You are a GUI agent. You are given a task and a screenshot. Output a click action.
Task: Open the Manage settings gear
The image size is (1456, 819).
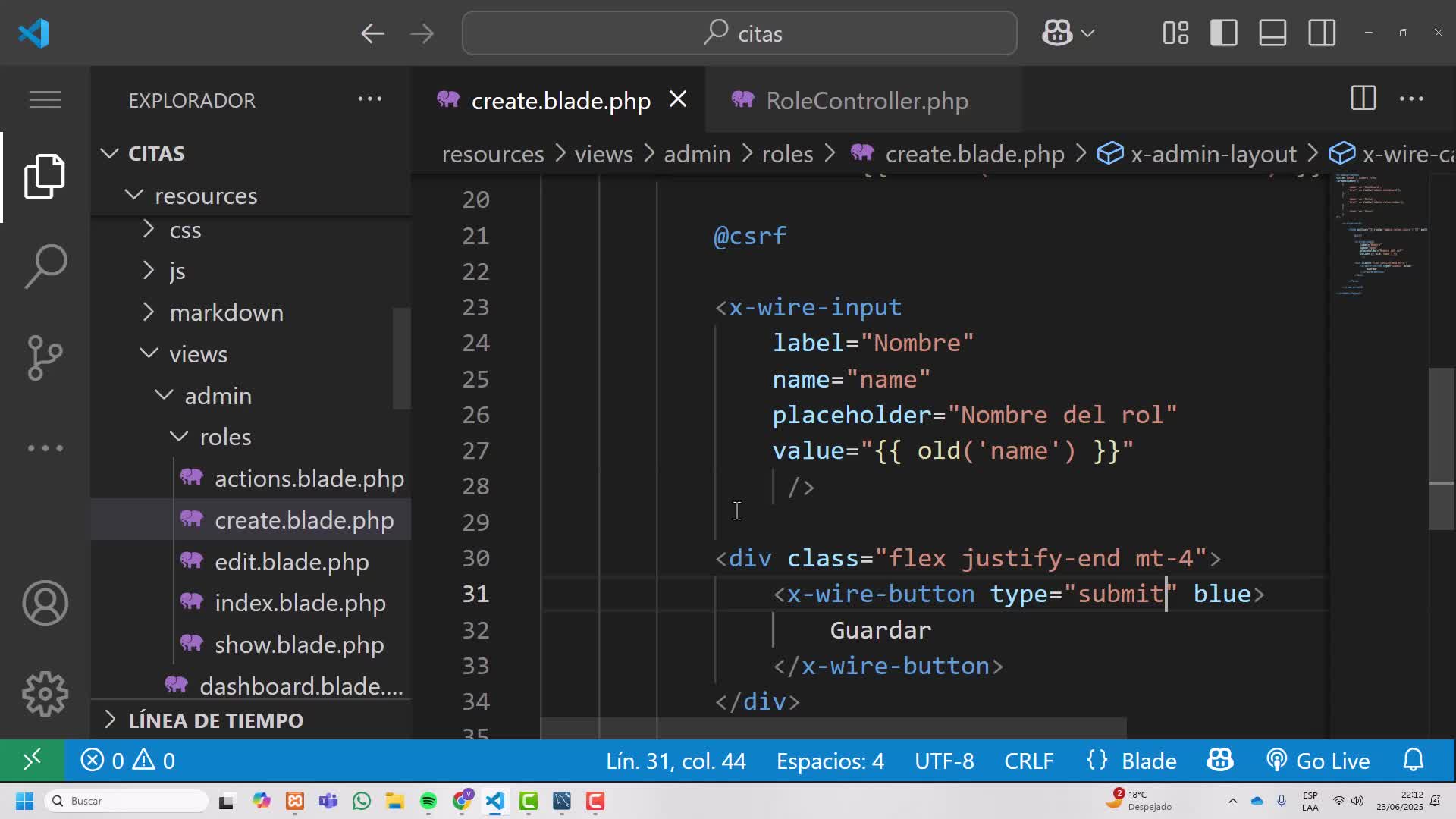[x=45, y=694]
